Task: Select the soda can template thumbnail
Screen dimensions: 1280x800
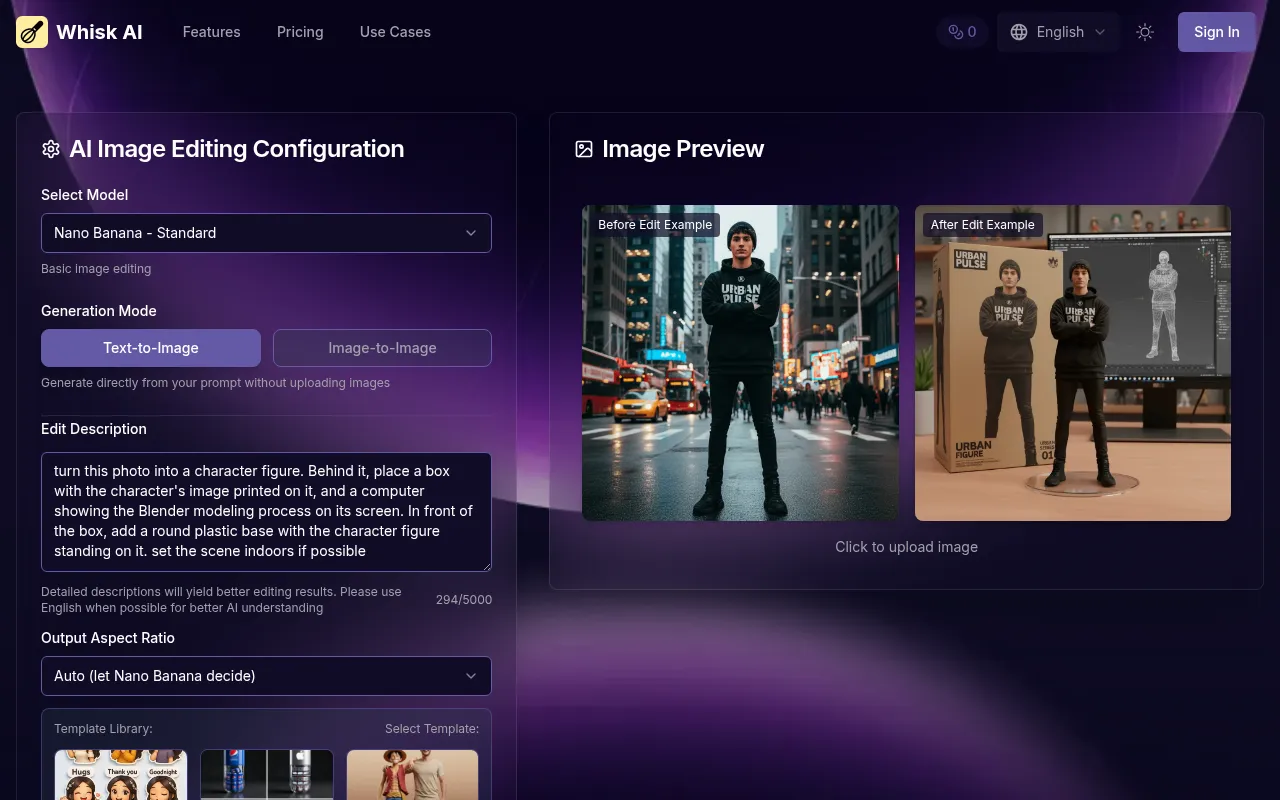Action: [267, 775]
